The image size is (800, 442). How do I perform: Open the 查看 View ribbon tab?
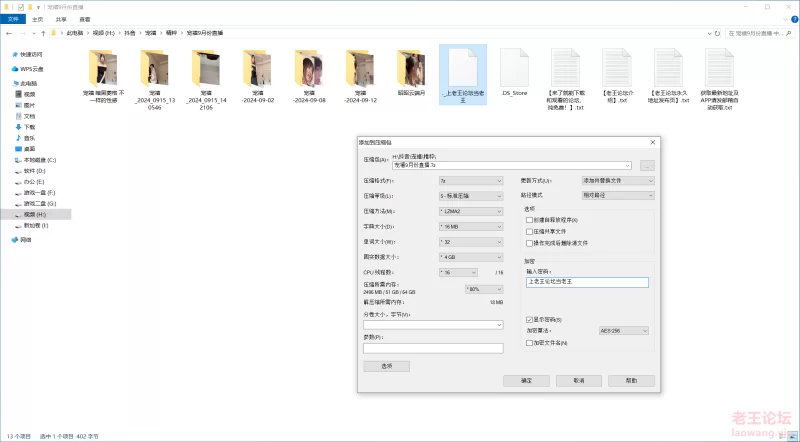pos(85,19)
